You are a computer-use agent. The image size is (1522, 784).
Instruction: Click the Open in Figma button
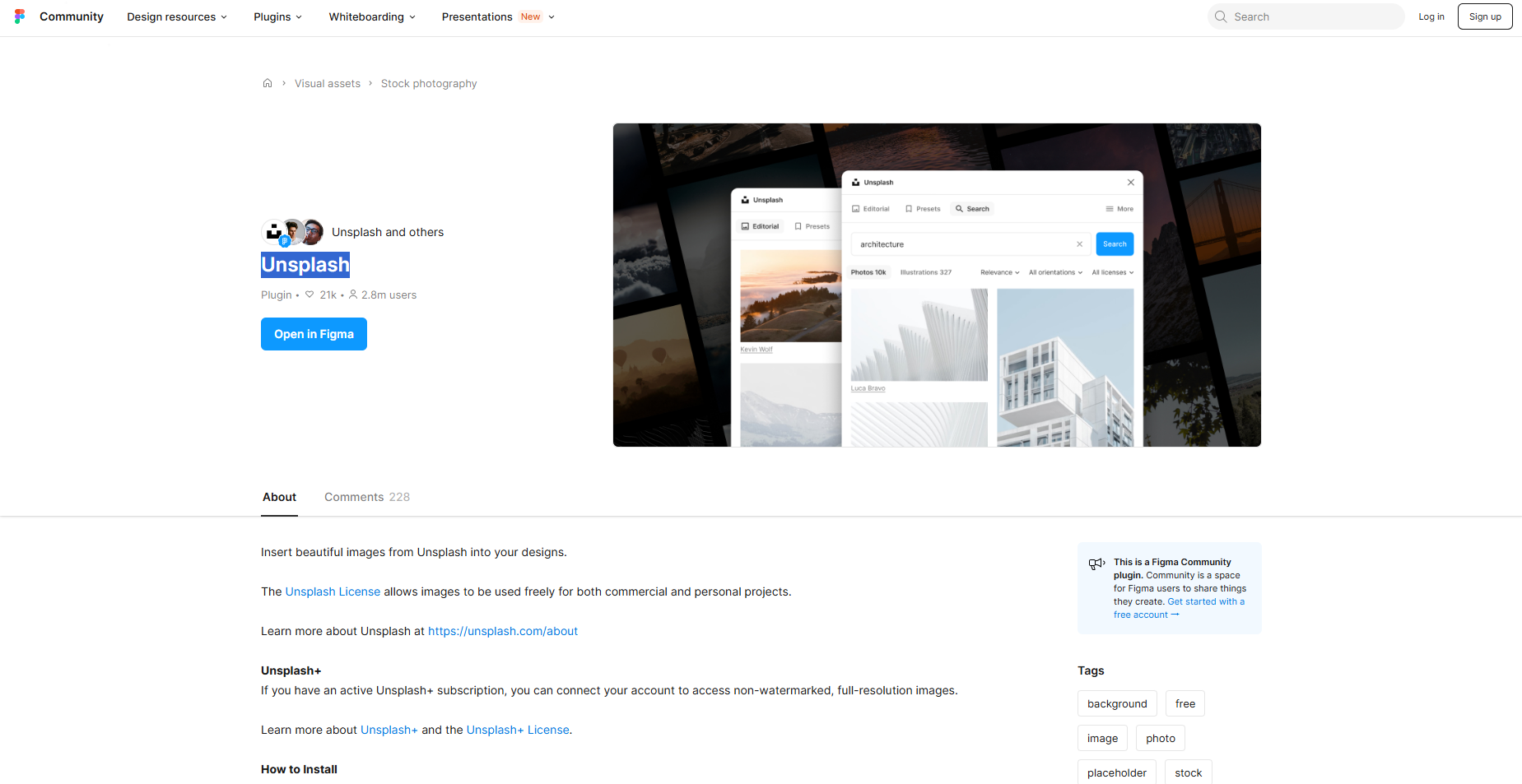click(314, 334)
